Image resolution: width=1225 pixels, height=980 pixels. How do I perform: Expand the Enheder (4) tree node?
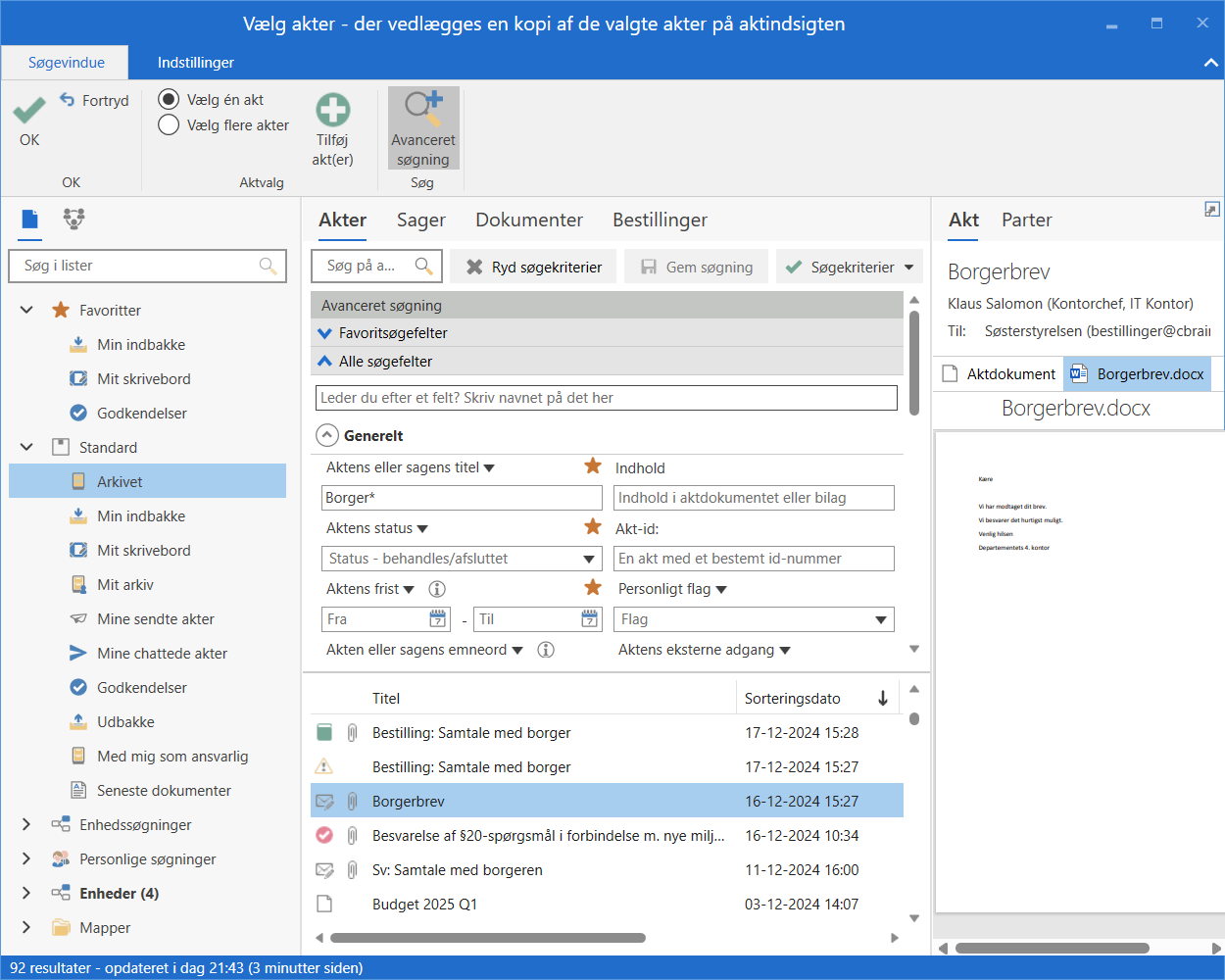click(x=26, y=893)
